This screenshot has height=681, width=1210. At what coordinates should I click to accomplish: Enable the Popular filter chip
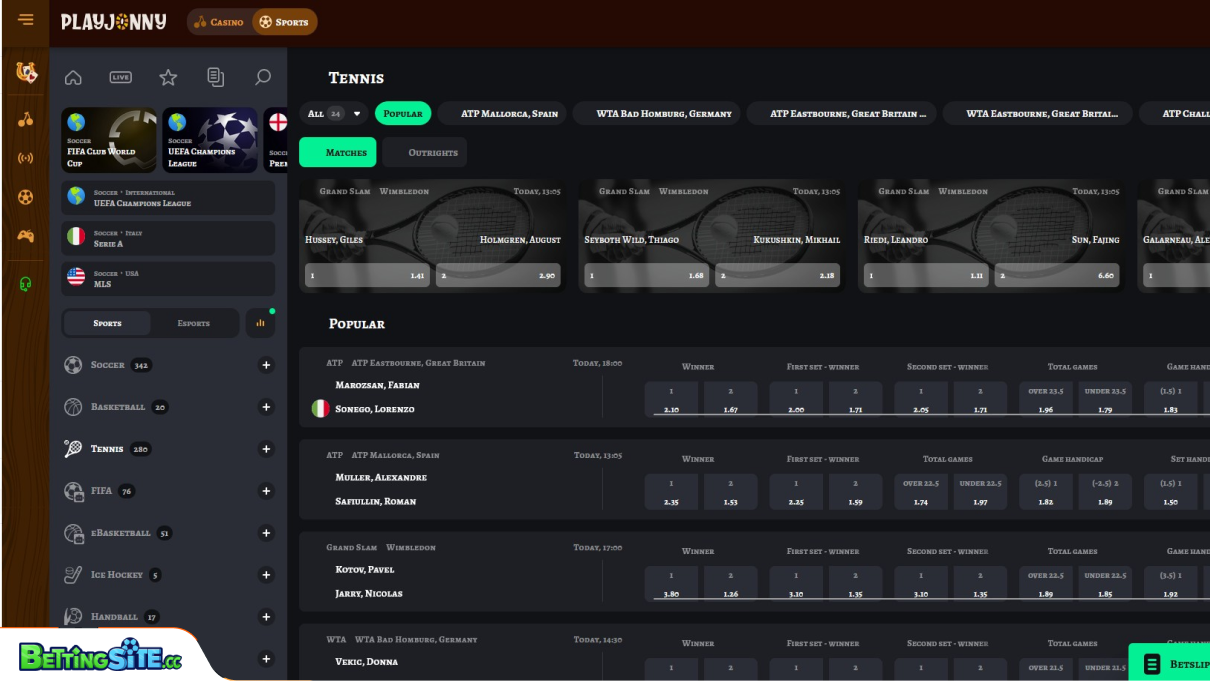click(403, 113)
